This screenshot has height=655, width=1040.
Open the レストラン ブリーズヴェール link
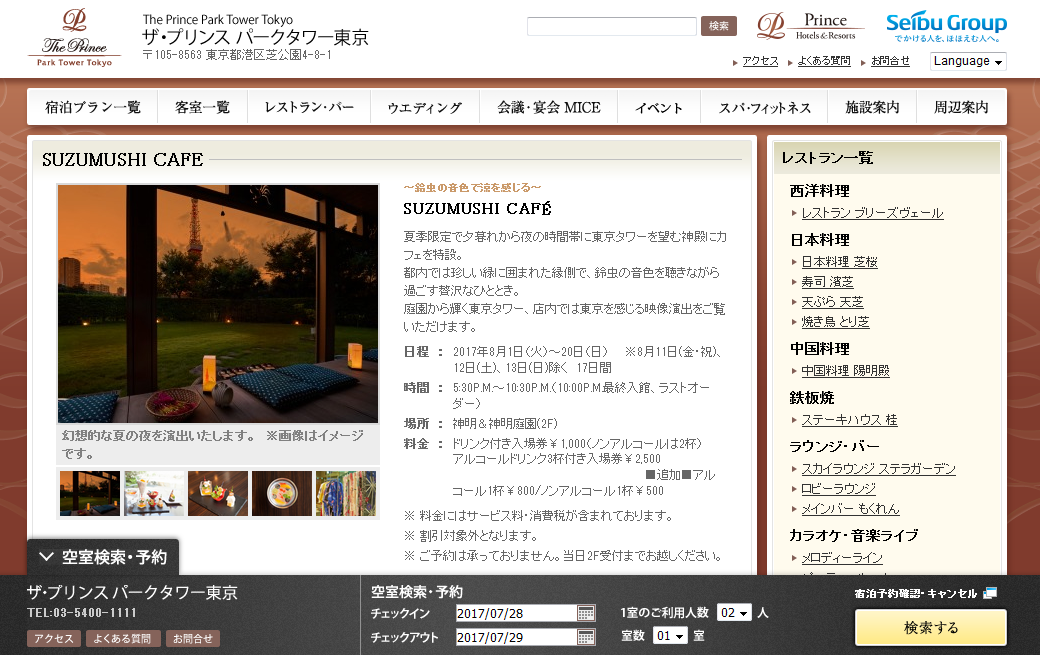click(872, 213)
